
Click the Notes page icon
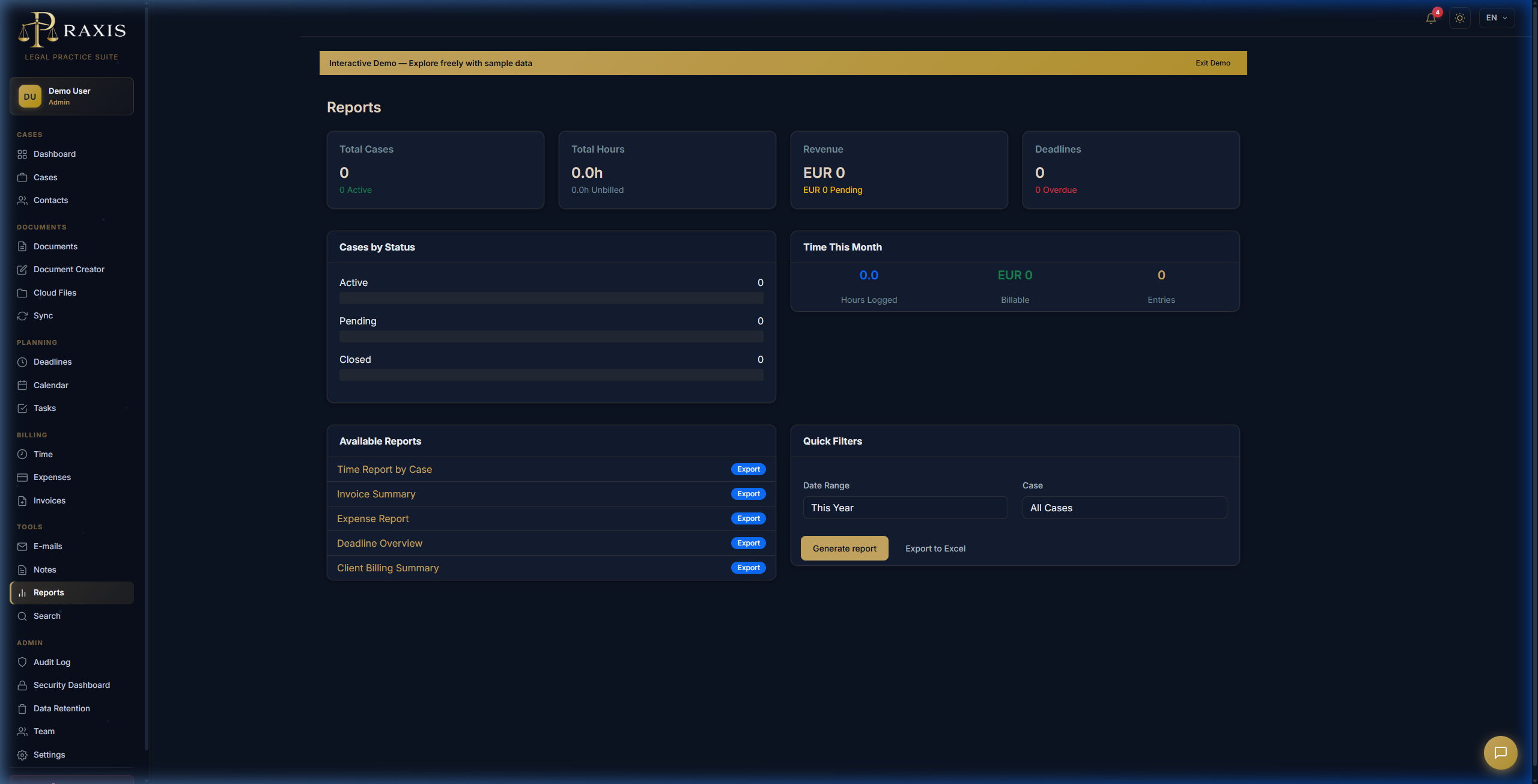22,570
